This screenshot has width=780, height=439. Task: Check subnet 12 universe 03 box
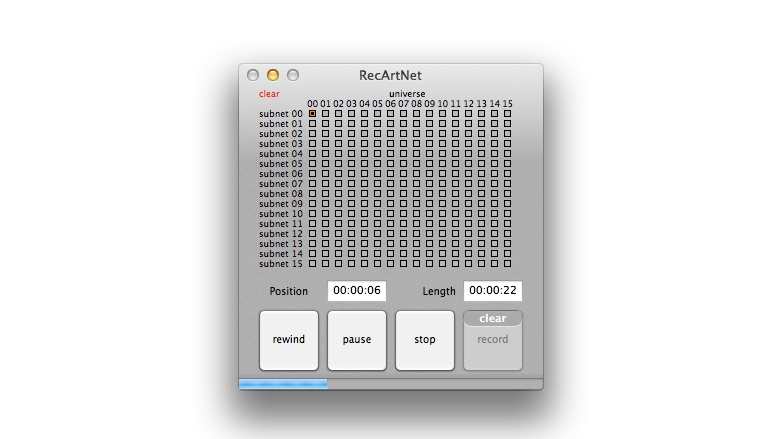coord(351,234)
